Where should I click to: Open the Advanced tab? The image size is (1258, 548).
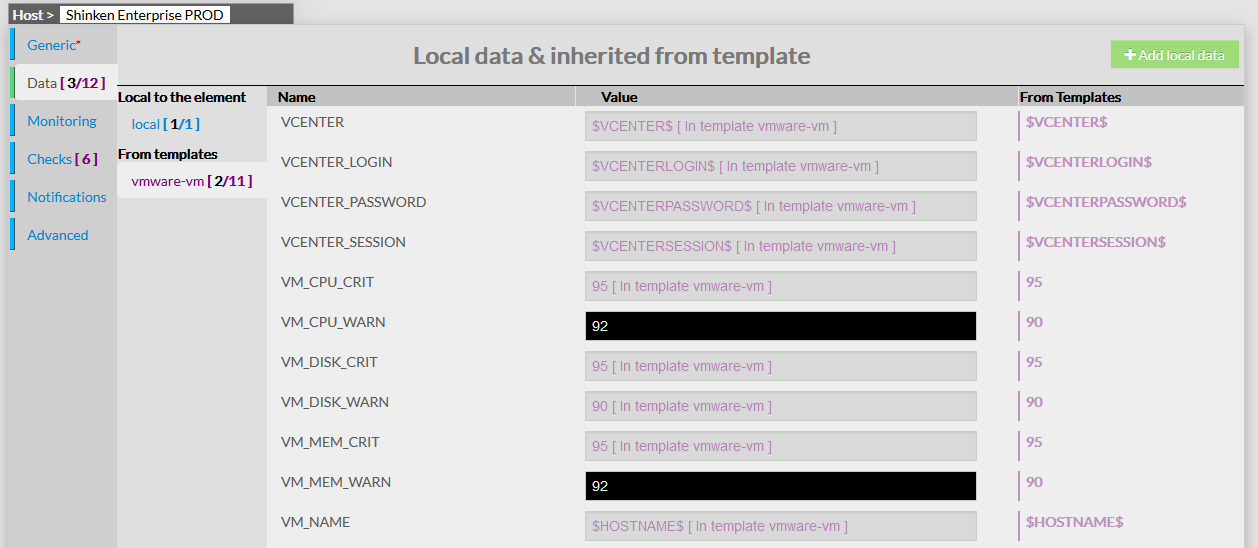point(58,235)
